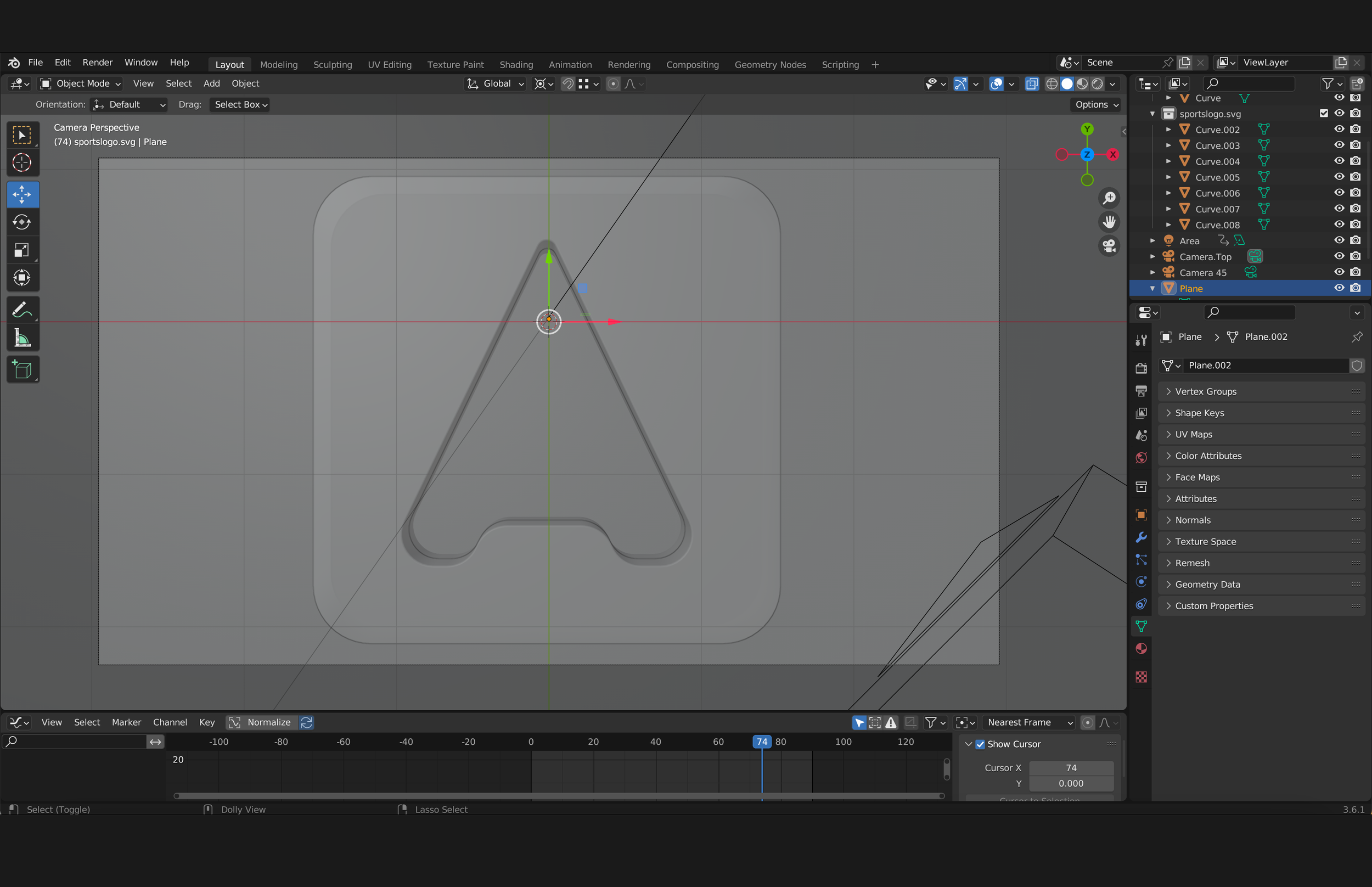Open the Render properties tab

point(1141,368)
